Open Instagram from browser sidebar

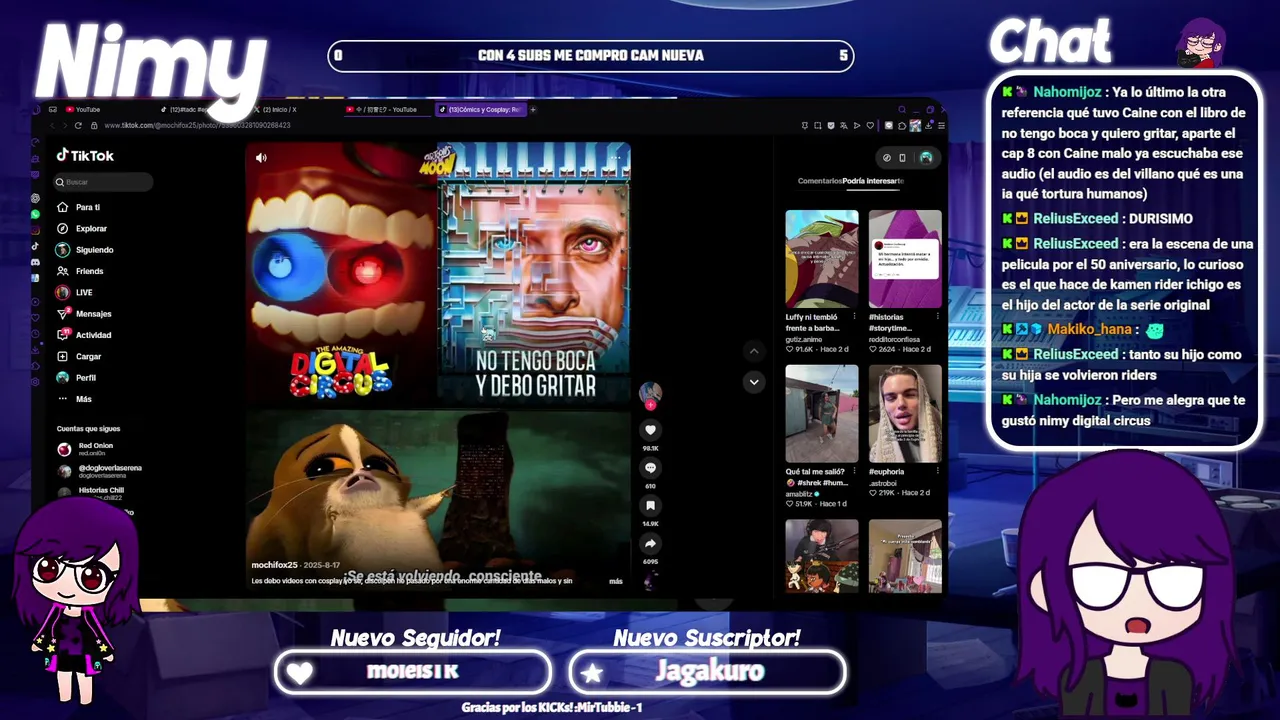pyautogui.click(x=35, y=230)
